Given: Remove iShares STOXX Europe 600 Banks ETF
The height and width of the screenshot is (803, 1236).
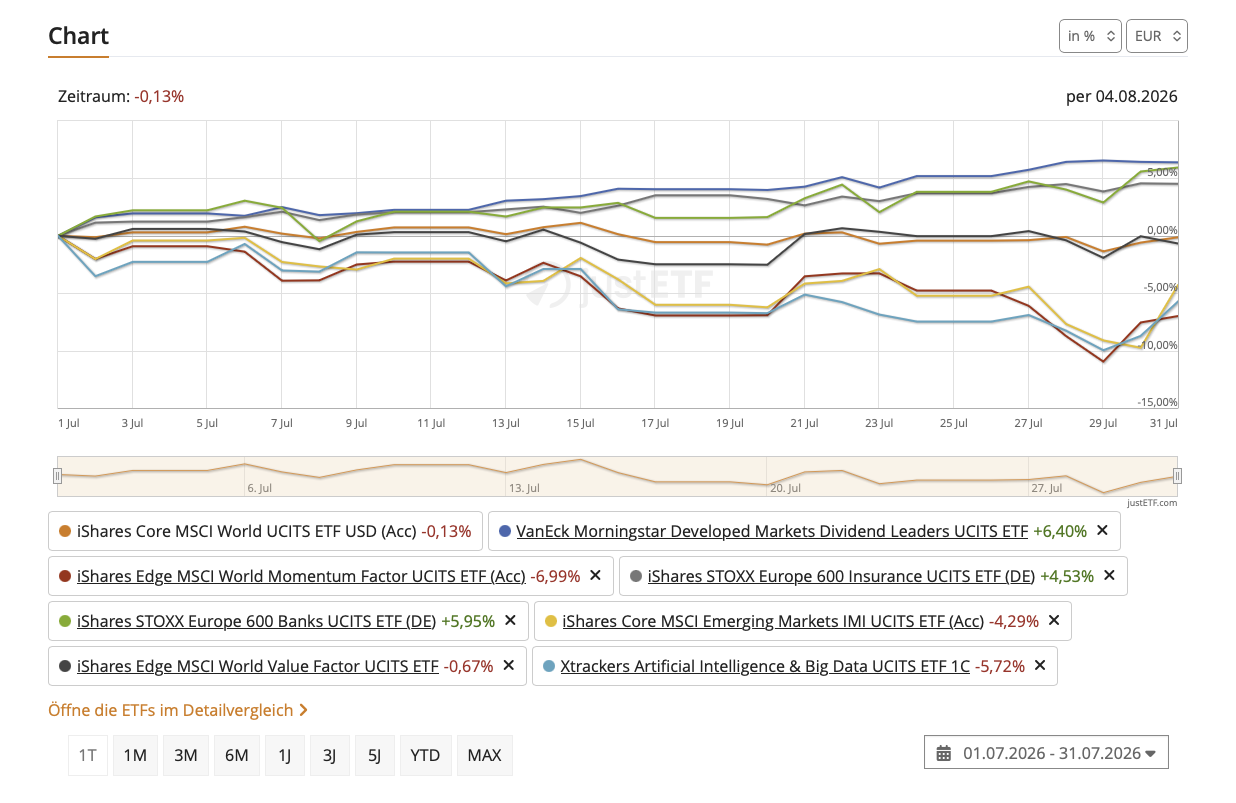Looking at the screenshot, I should point(510,621).
